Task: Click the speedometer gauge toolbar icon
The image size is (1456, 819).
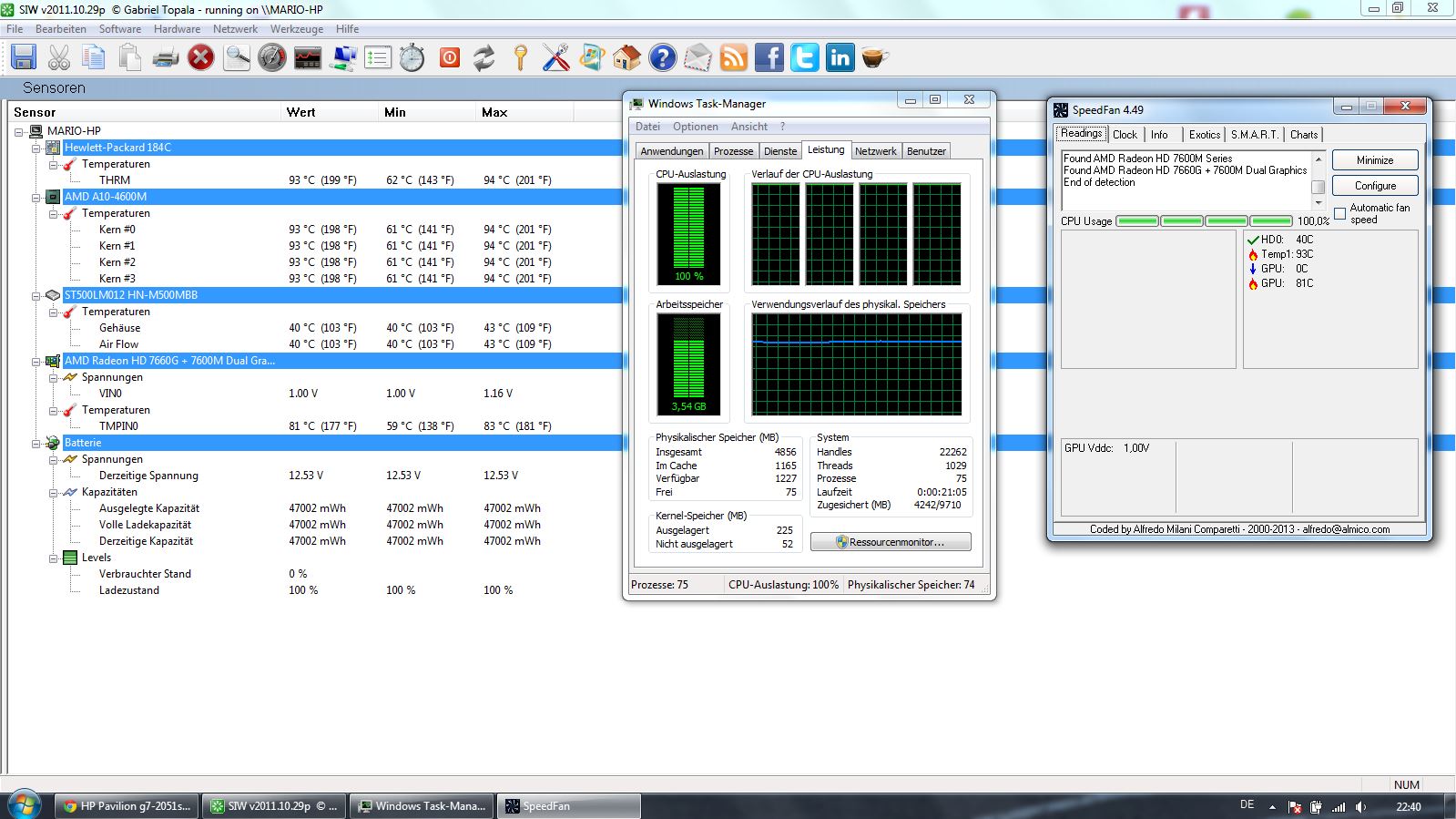Action: (x=272, y=57)
